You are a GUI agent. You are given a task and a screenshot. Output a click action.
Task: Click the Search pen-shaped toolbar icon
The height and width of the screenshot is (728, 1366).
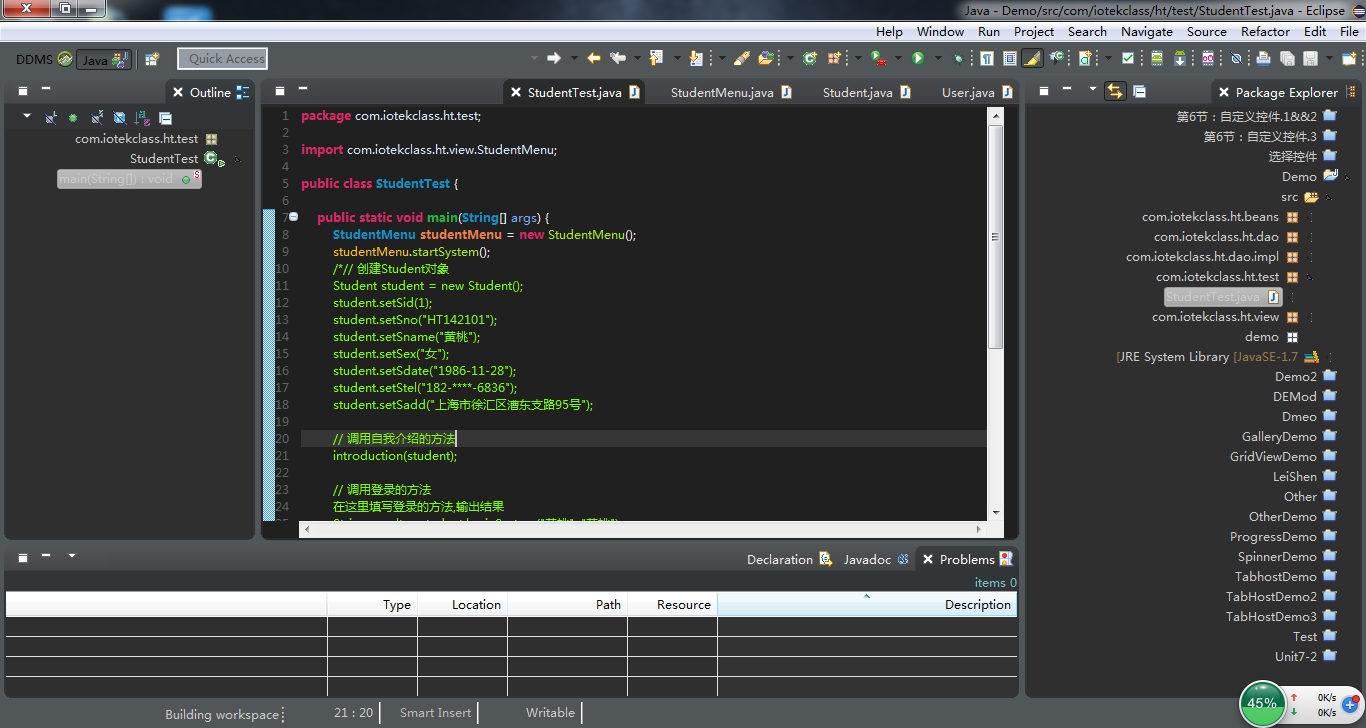click(742, 59)
